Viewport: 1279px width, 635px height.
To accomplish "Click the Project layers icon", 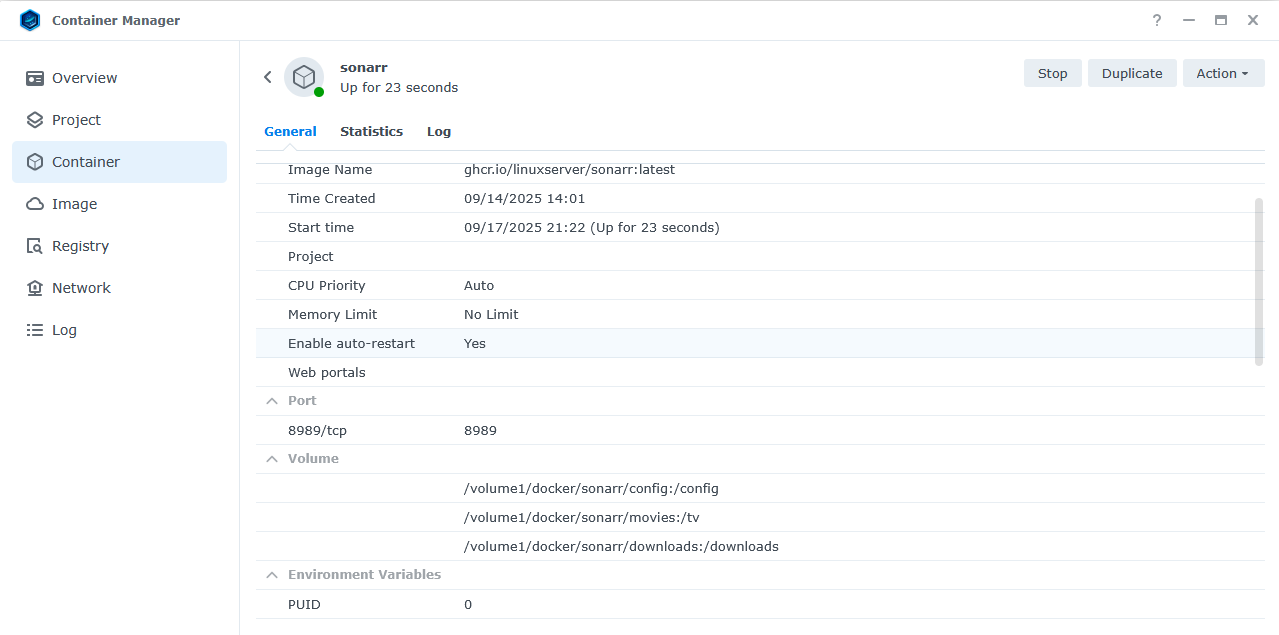I will [x=35, y=120].
